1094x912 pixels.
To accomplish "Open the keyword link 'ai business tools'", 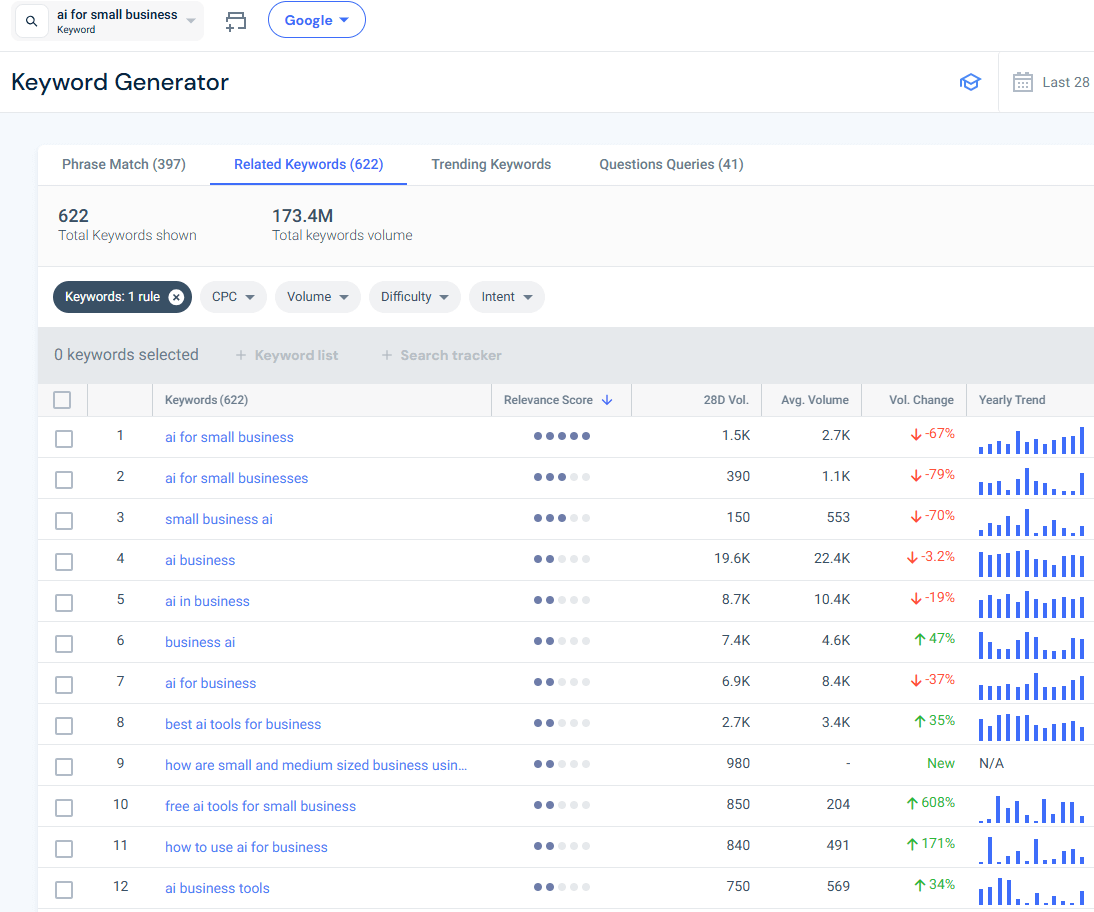I will coord(217,888).
